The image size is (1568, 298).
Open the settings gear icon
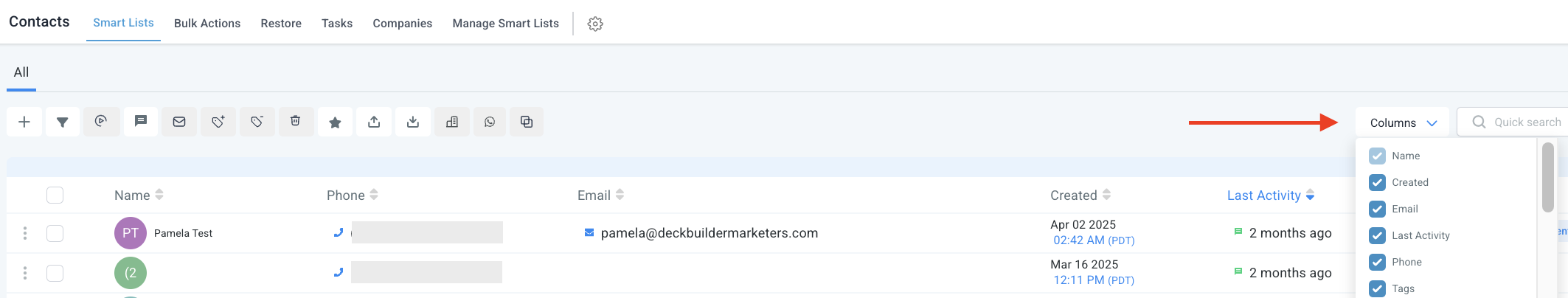point(595,24)
